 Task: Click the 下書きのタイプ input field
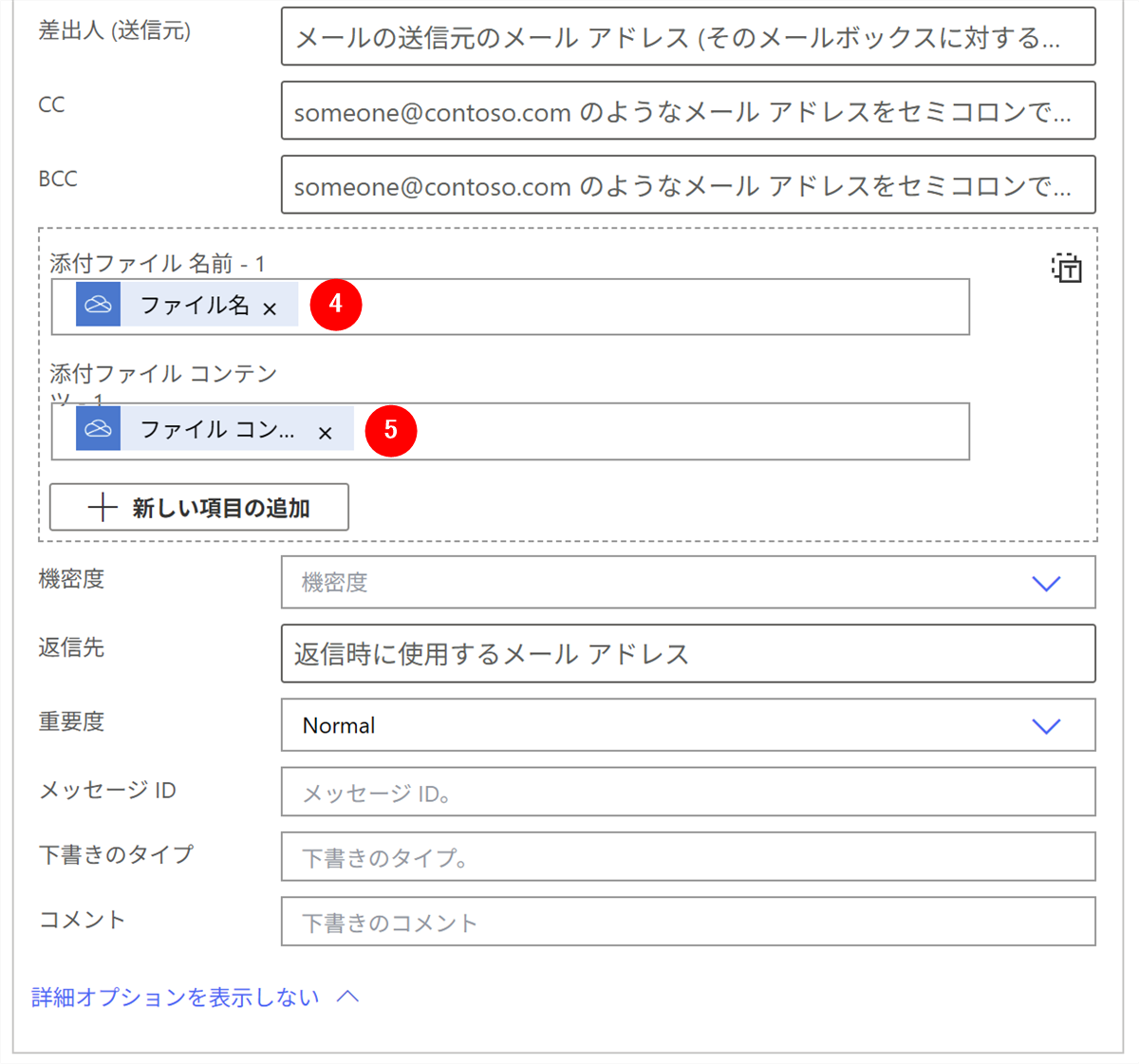point(687,857)
